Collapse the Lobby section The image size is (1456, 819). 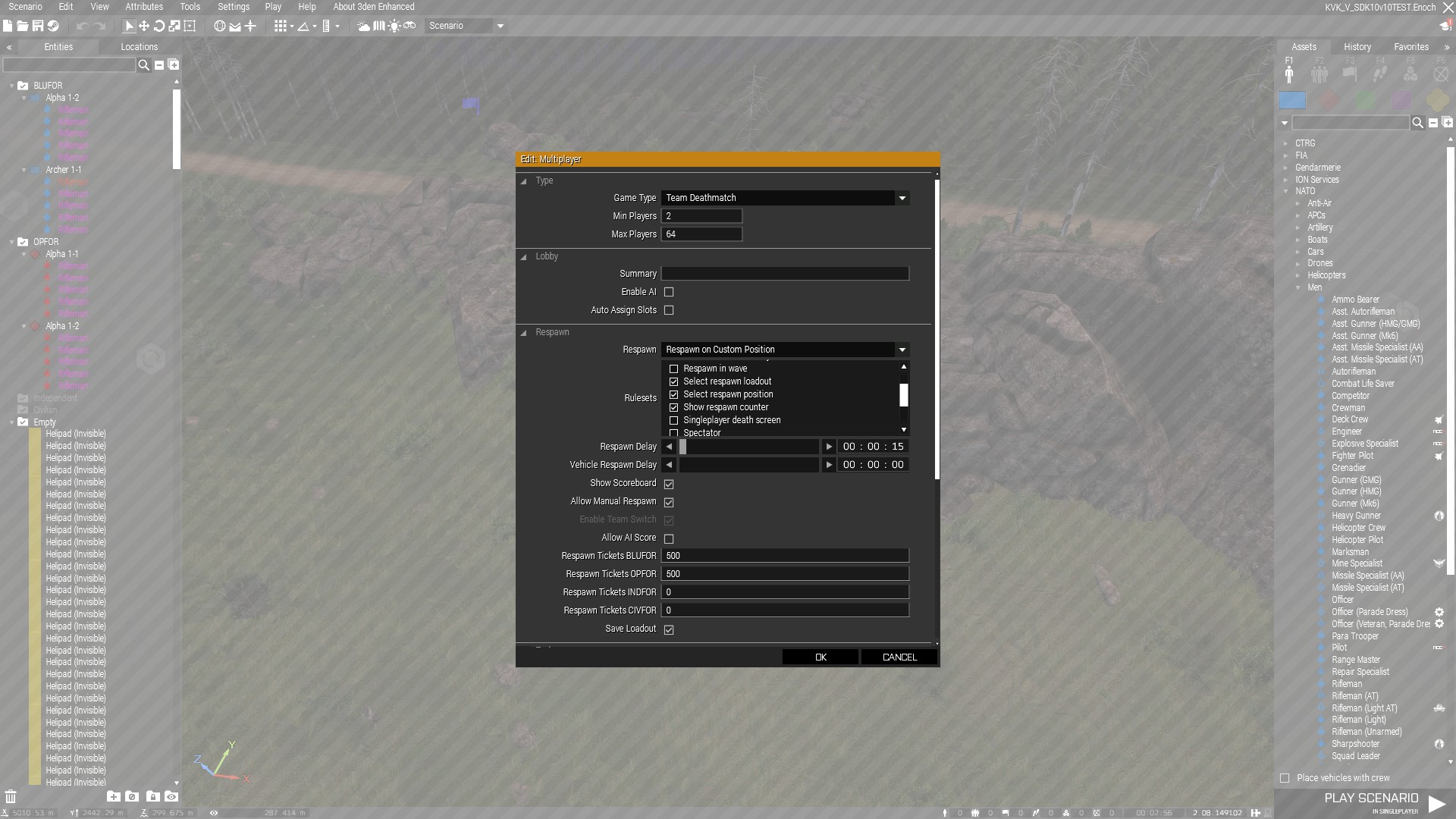[524, 256]
